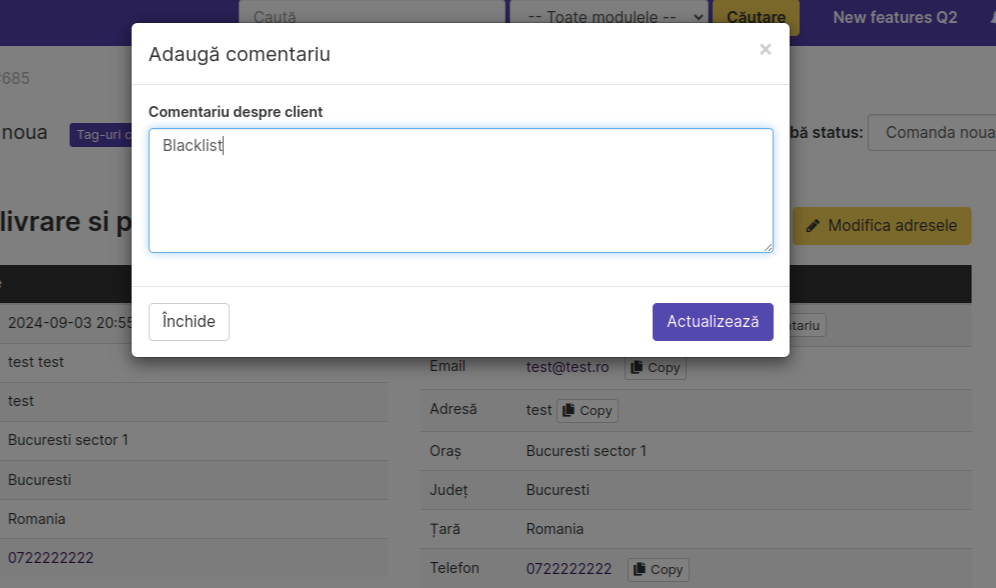Click inside the Comentariu despre client textarea
This screenshot has width=996, height=588.
(x=461, y=190)
